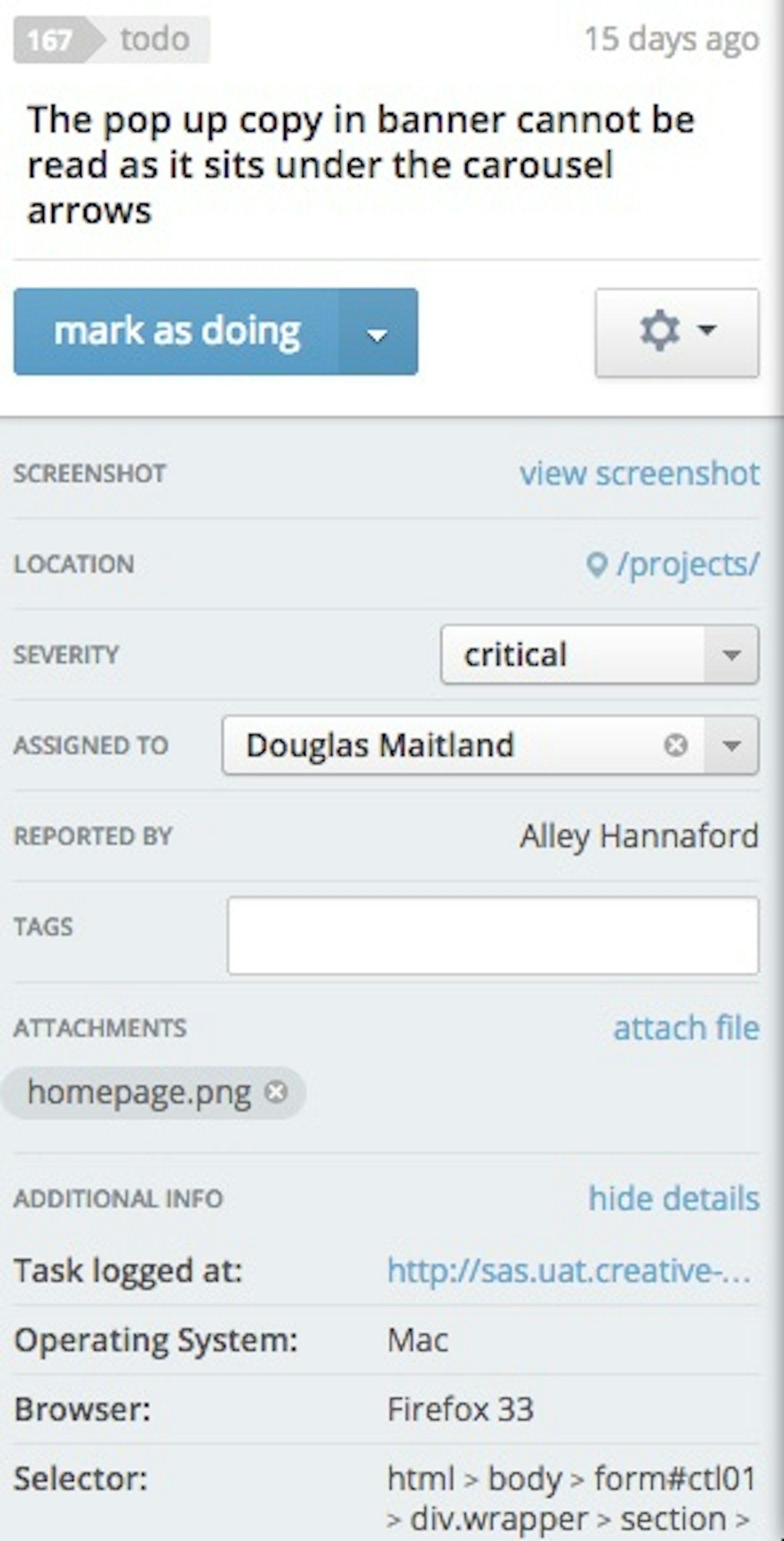This screenshot has width=784, height=1541.
Task: Expand the mark as doing dropdown arrow
Action: [x=377, y=332]
